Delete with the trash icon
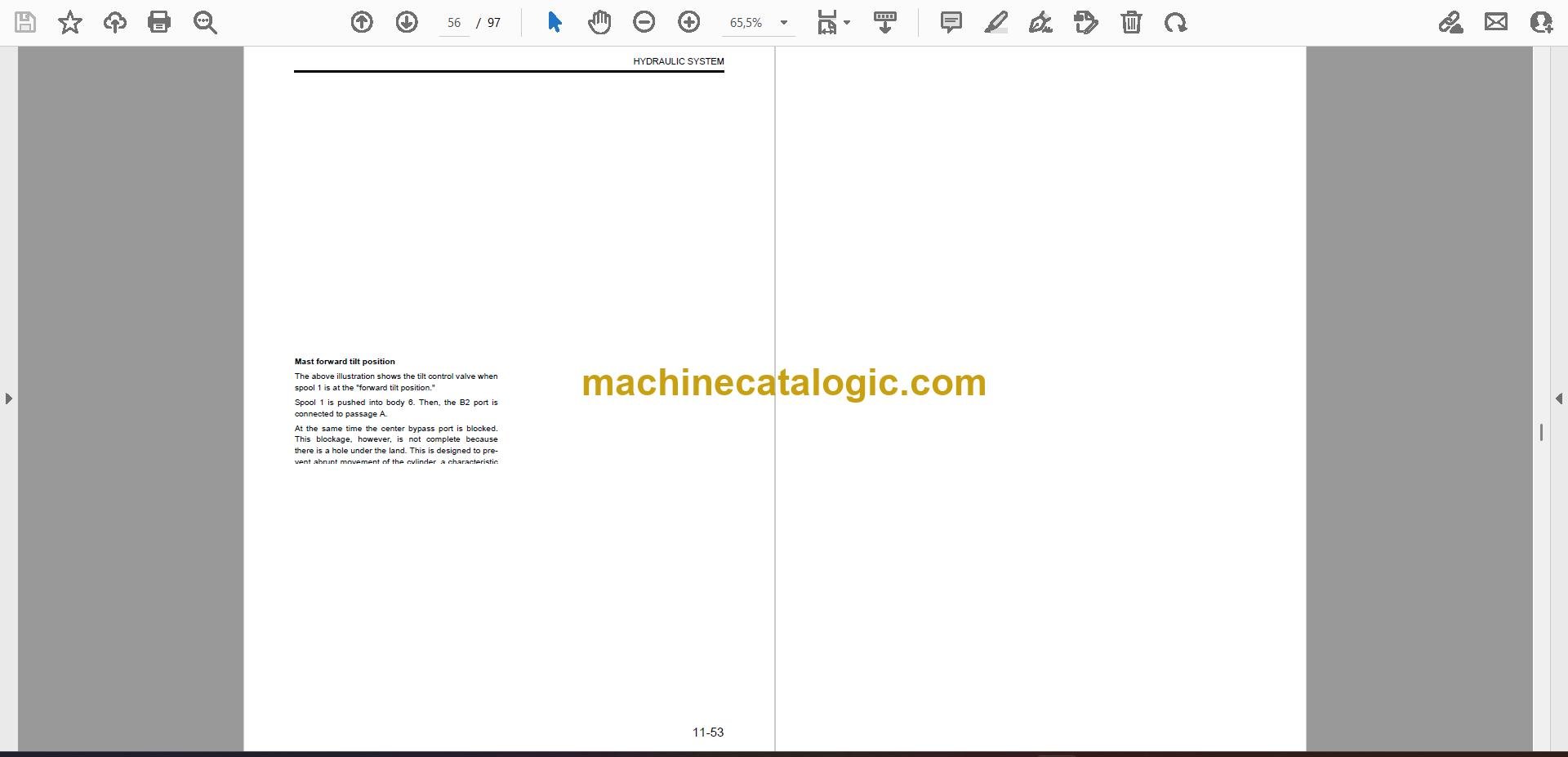The width and height of the screenshot is (1568, 757). (x=1131, y=22)
